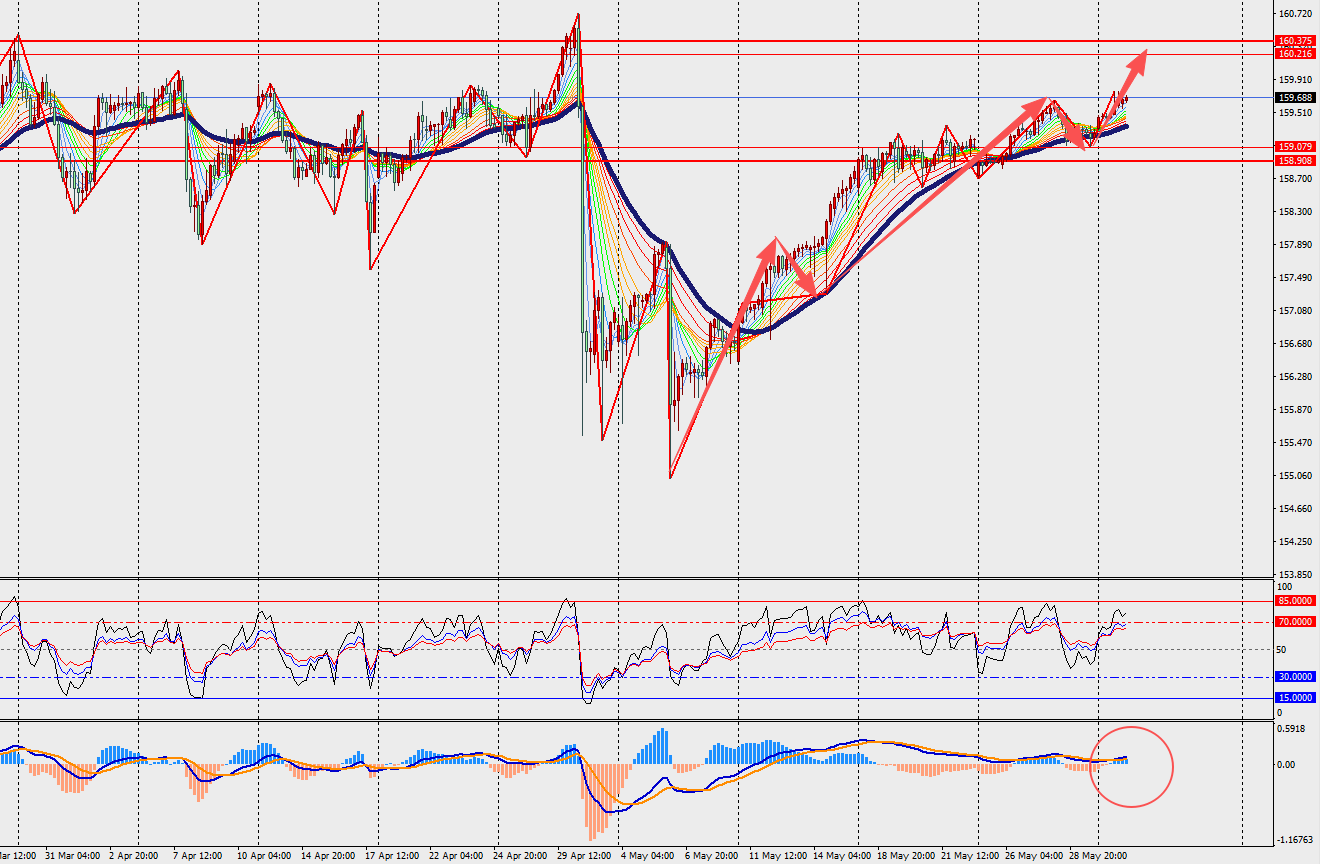Click the time axis label 18 May 20:00
1321x864 pixels.
[905, 857]
